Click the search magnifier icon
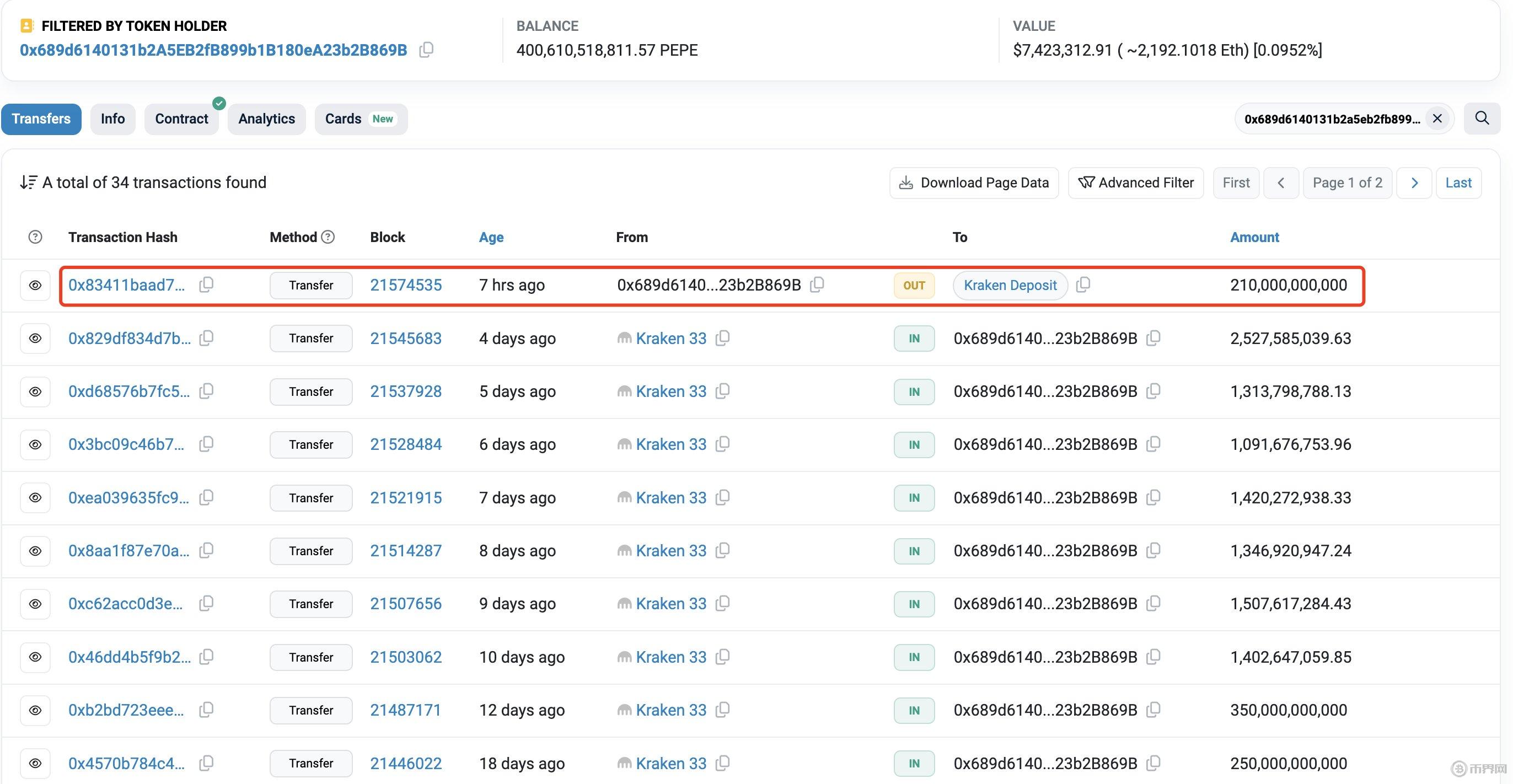The image size is (1513, 784). pyautogui.click(x=1482, y=119)
